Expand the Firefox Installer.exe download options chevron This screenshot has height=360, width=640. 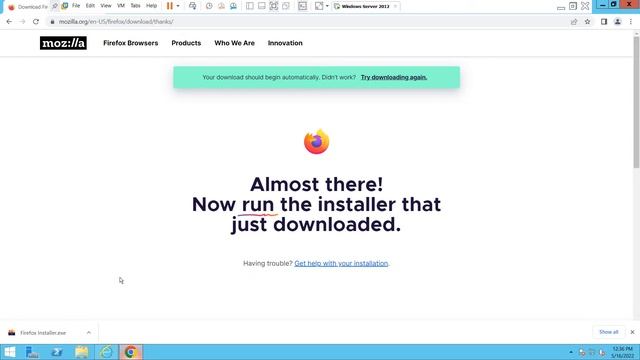(89, 333)
